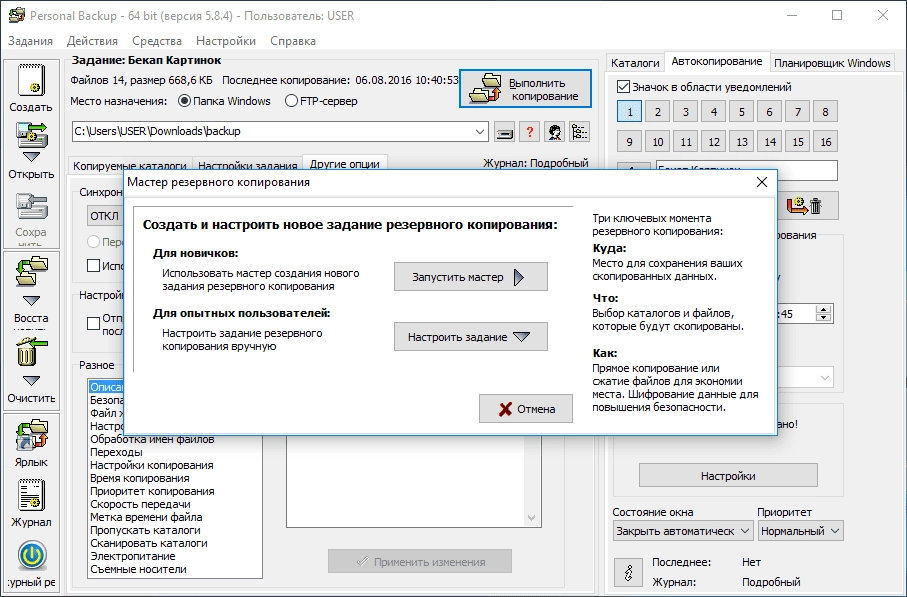Click the Восстановить restore icon
Viewport: 907px width, 597px height.
[x=31, y=272]
